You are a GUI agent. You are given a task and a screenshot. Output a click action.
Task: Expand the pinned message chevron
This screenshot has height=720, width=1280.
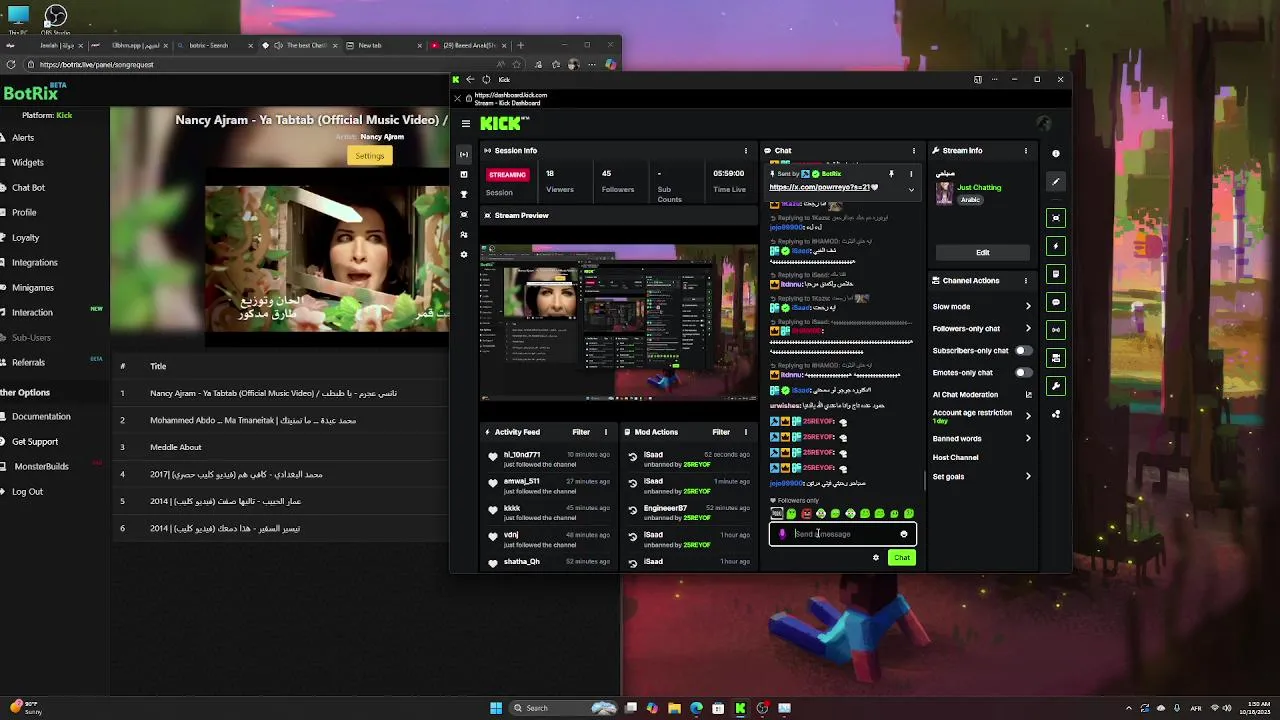[x=910, y=189]
